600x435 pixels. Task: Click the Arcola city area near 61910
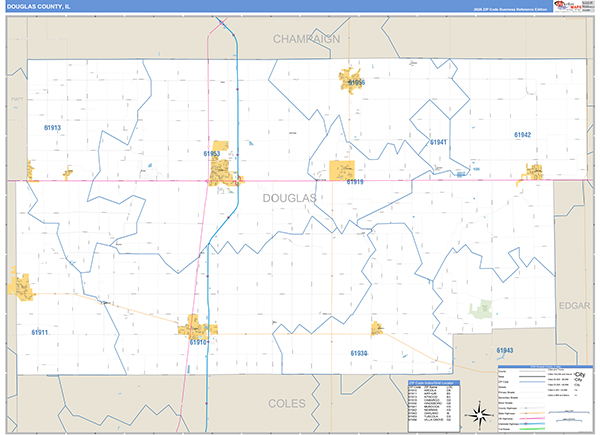pos(197,326)
